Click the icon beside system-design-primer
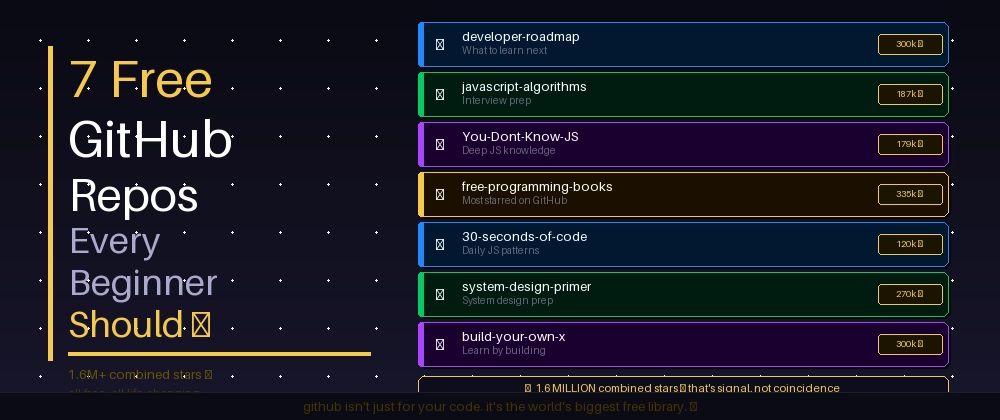1000x420 pixels. tap(439, 294)
